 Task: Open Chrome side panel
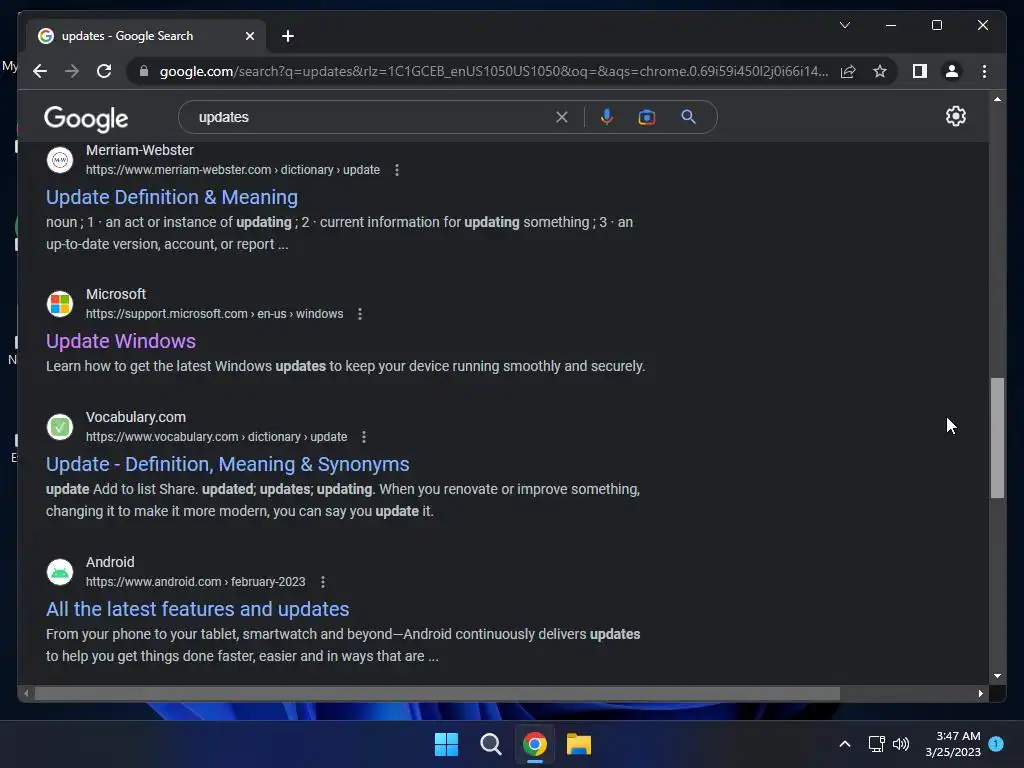click(x=920, y=71)
